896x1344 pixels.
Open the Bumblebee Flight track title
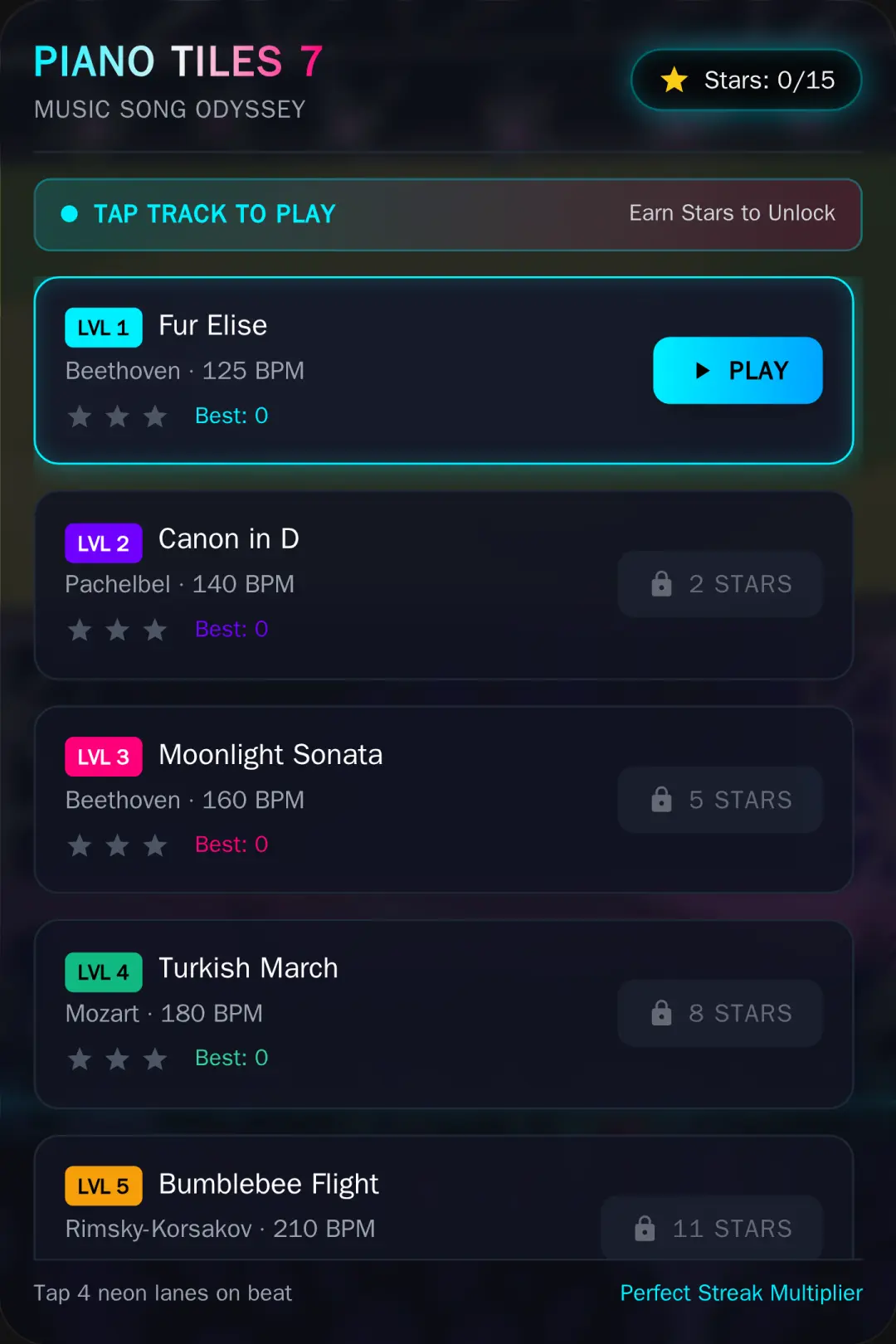(x=269, y=1184)
